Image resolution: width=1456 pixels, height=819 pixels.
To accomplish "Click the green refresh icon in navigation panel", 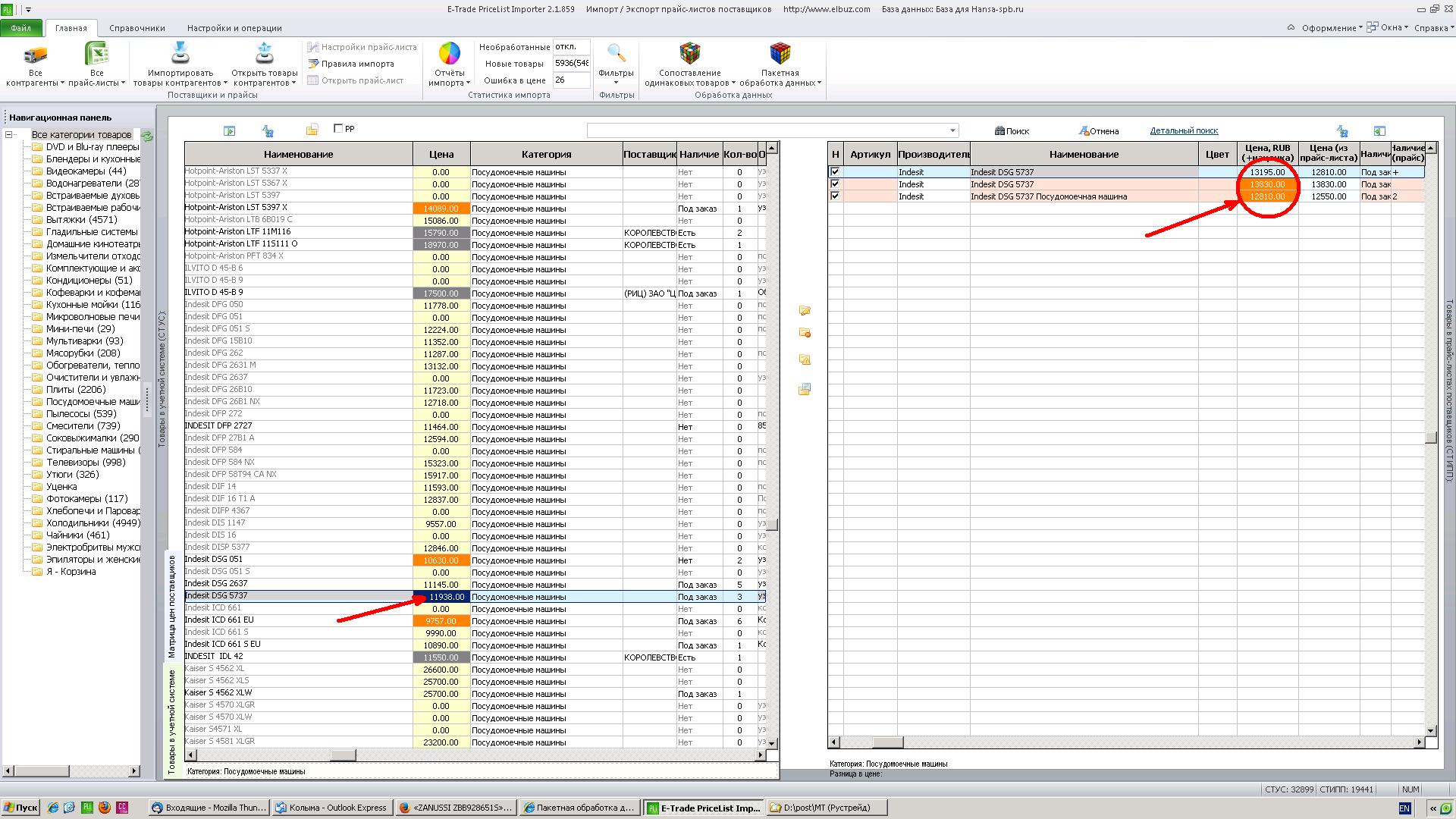I will pos(147,136).
